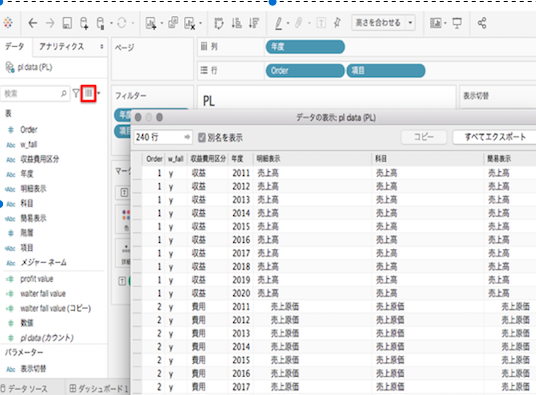Select the profit value measure
Viewport: 536px width, 395px height.
point(37,279)
